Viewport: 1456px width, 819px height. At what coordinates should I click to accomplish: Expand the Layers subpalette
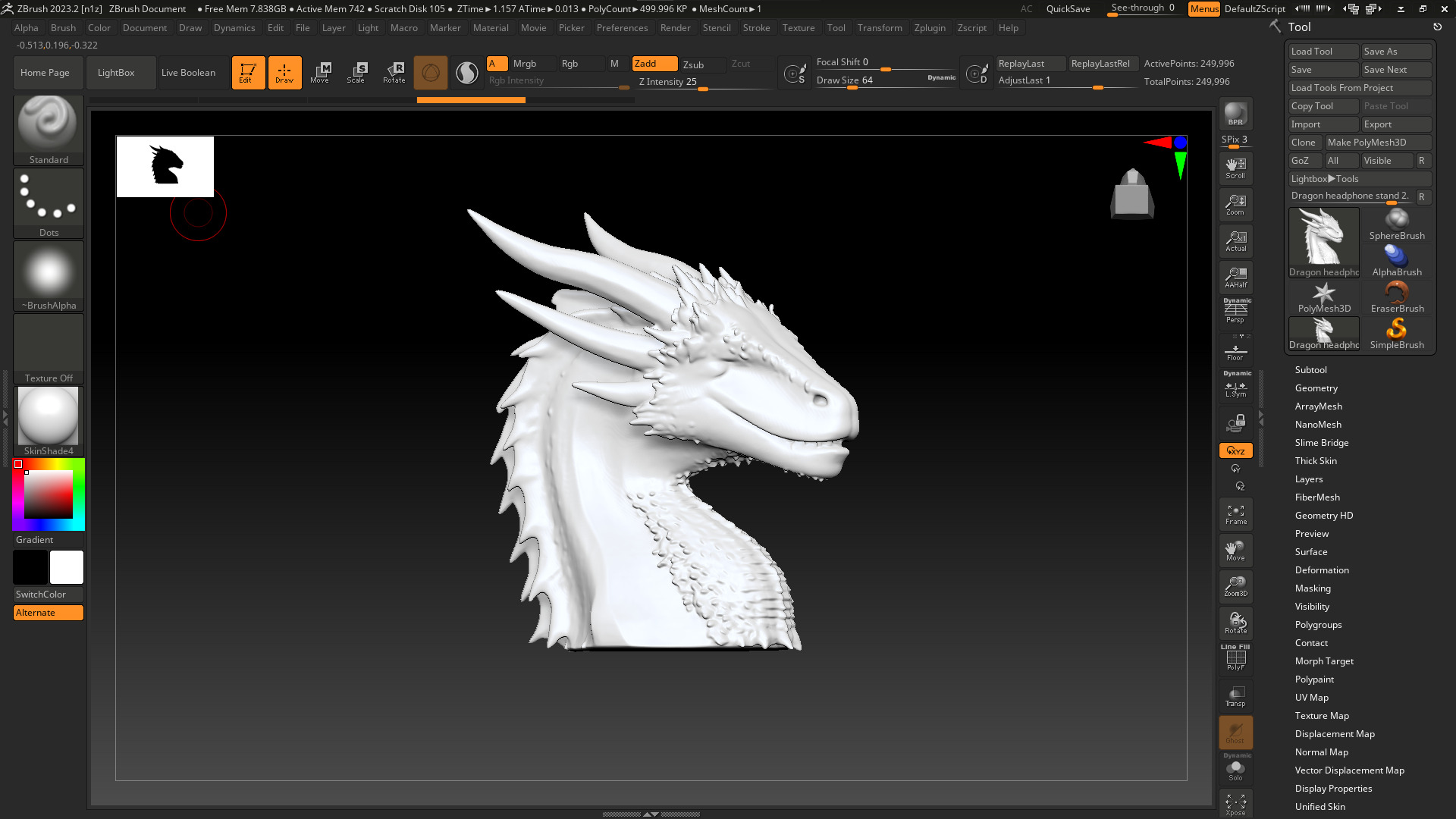point(1308,479)
